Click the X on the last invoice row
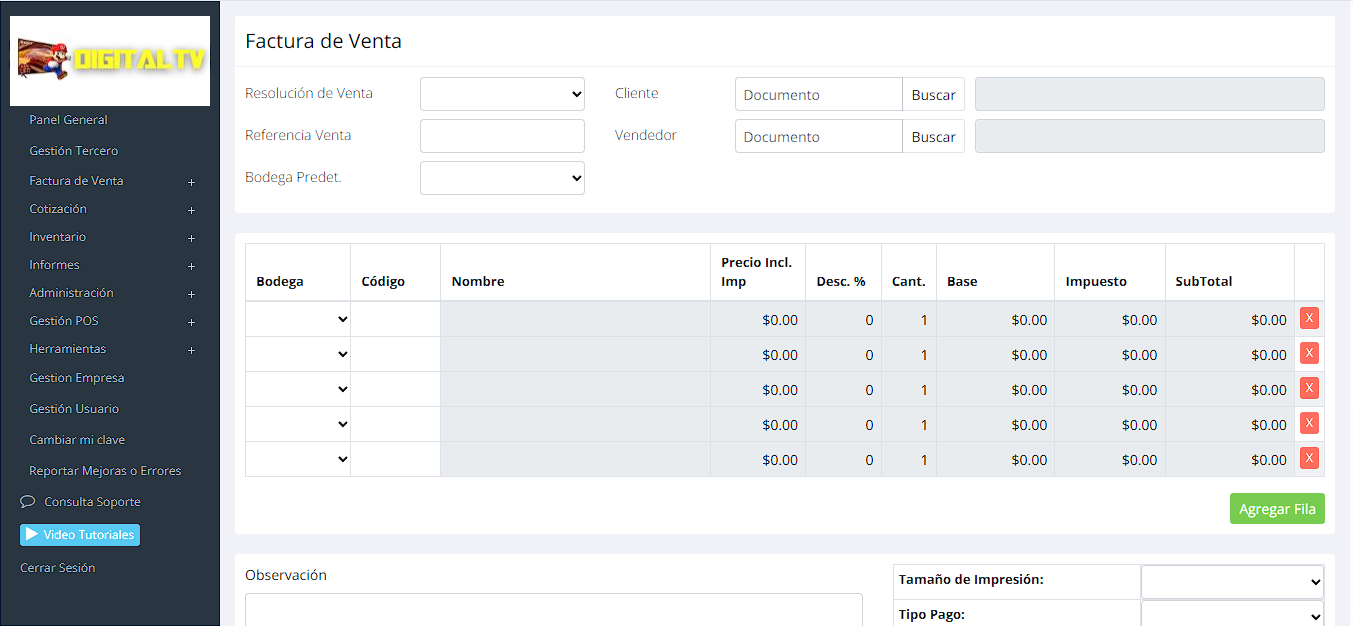1353x626 pixels. click(x=1308, y=459)
